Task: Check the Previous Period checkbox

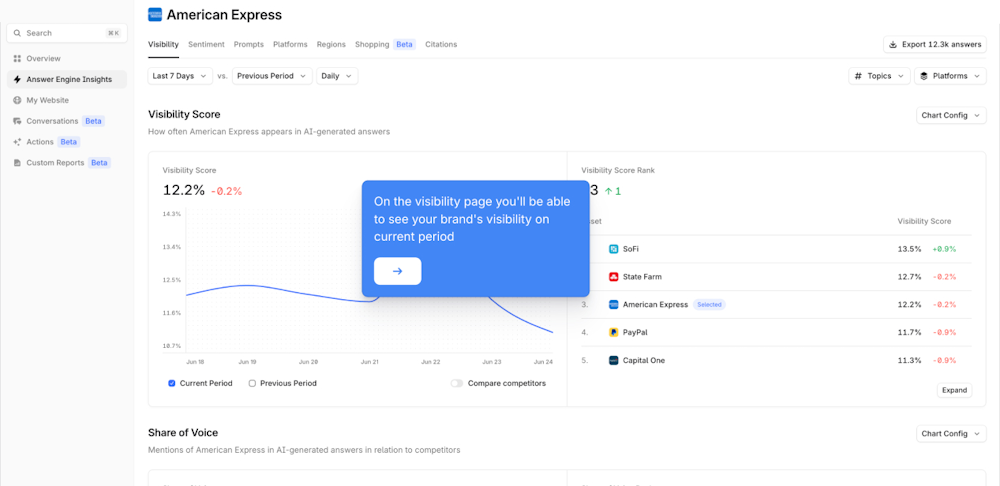Action: click(x=252, y=383)
